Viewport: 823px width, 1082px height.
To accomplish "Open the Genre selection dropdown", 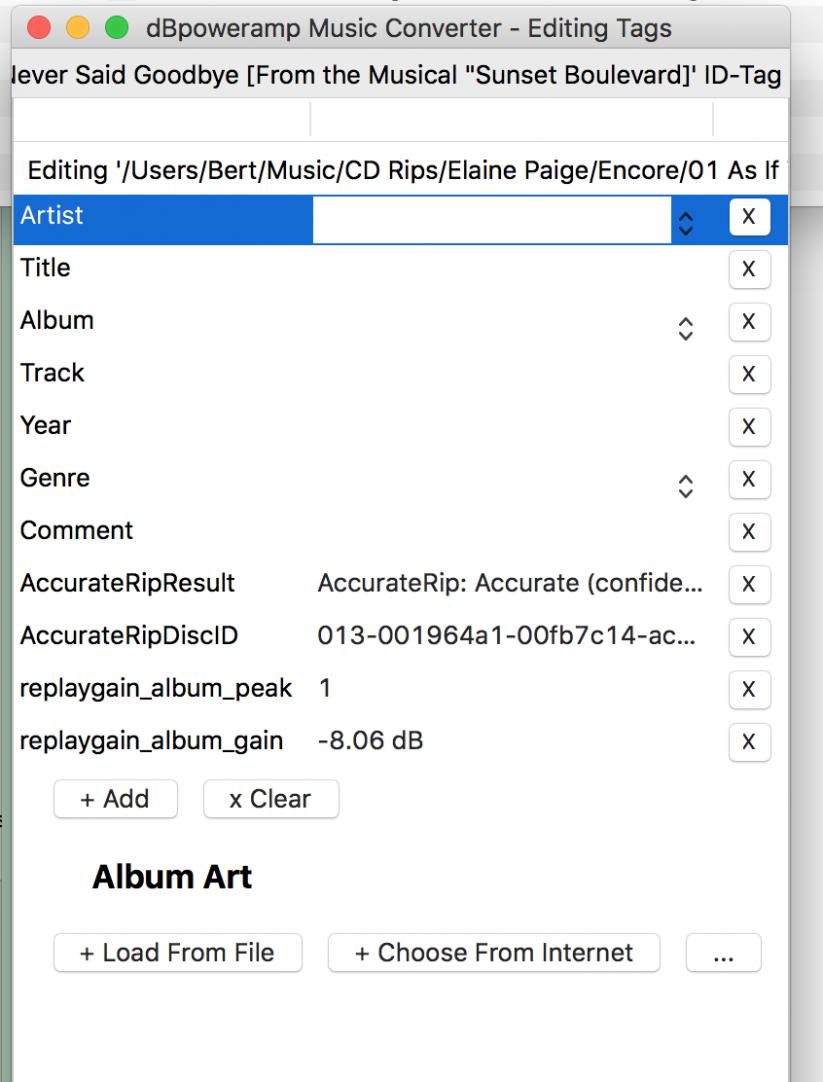I will coord(685,485).
